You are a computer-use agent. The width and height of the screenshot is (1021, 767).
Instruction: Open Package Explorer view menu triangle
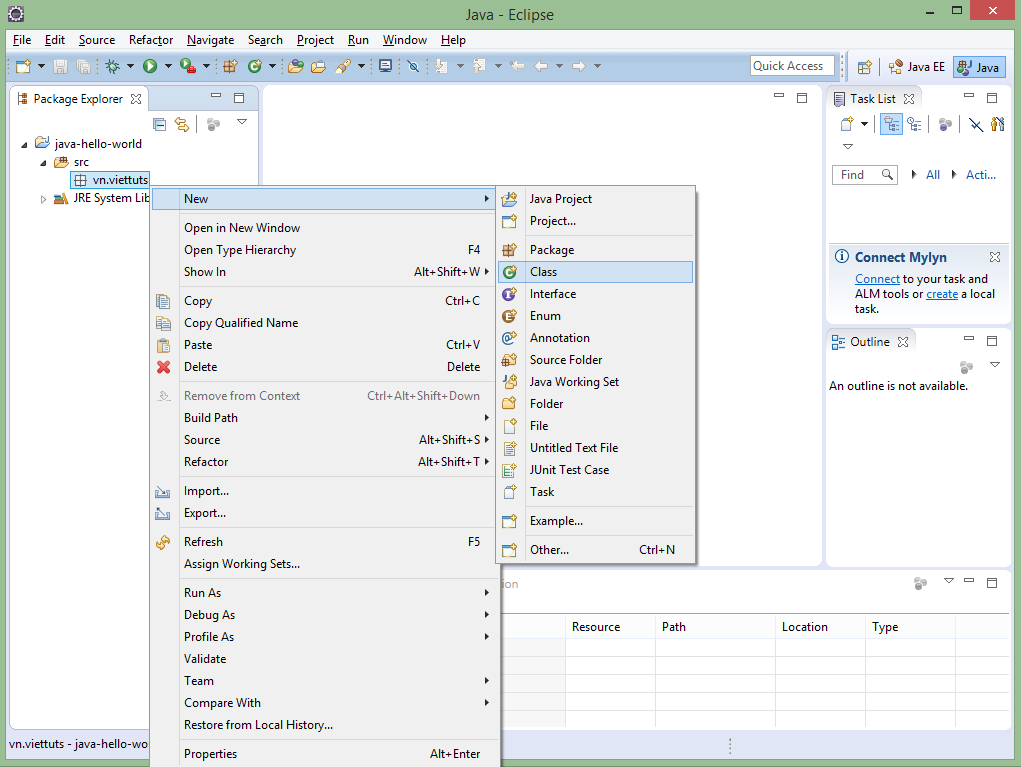click(242, 122)
